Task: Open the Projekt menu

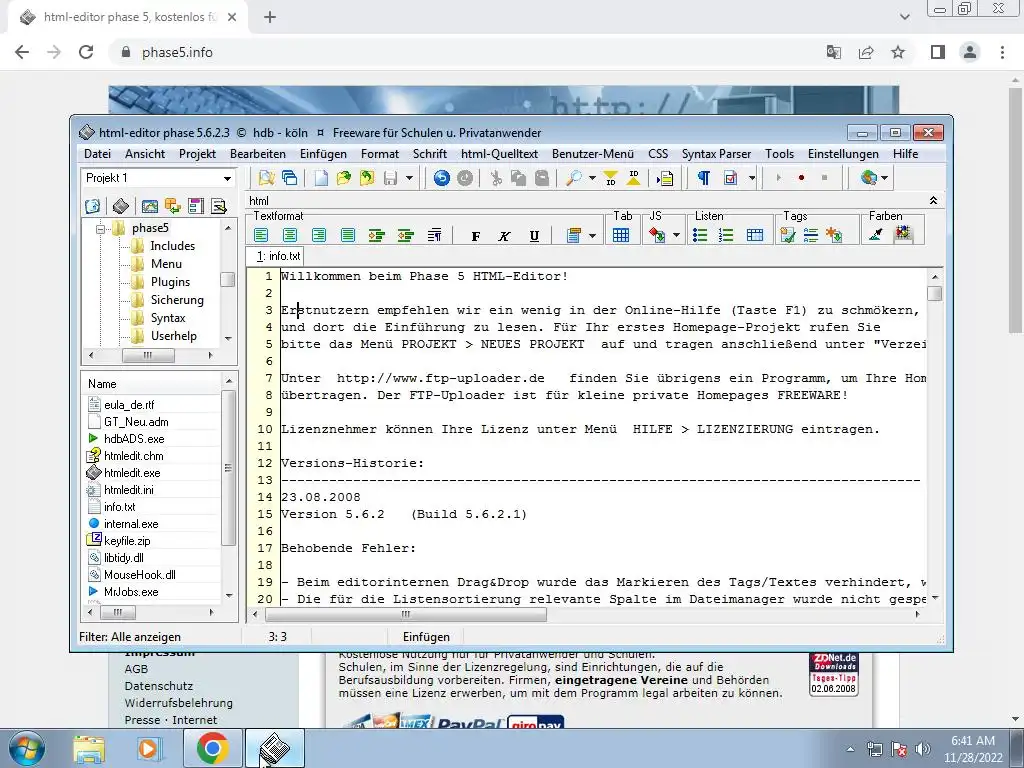Action: point(197,154)
